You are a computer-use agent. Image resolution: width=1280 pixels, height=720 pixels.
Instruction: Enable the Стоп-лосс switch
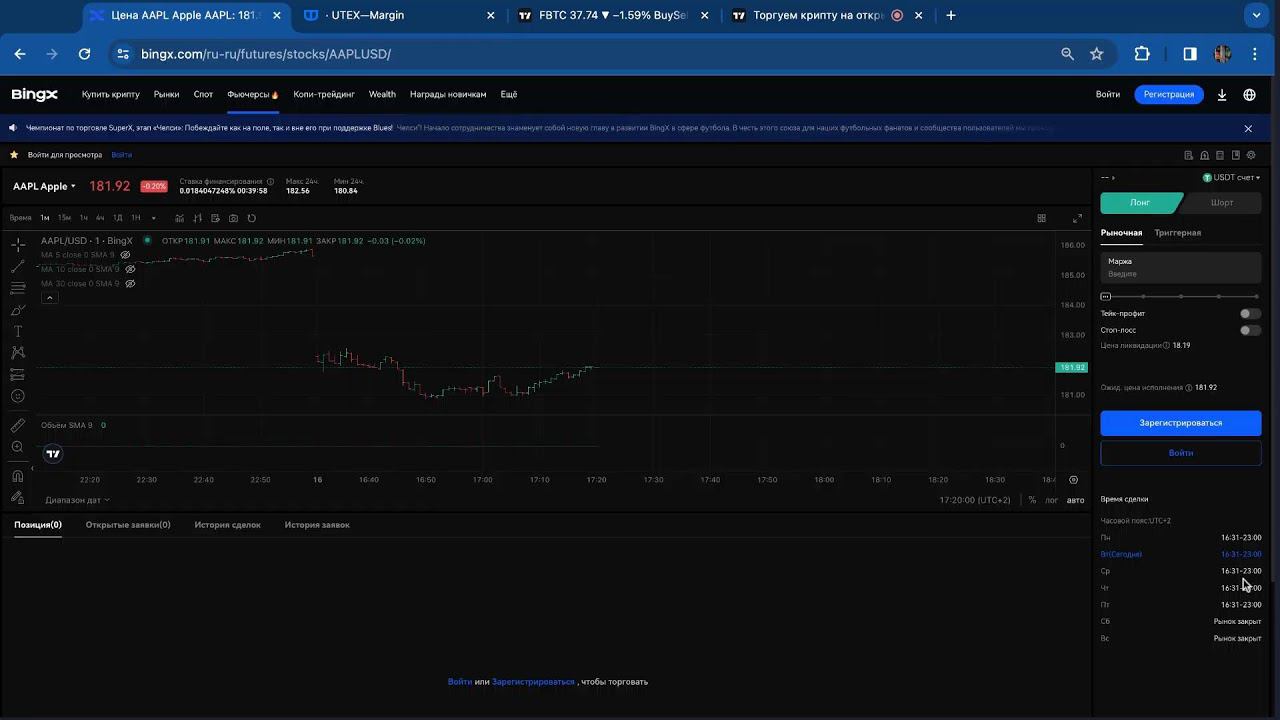coord(1250,330)
